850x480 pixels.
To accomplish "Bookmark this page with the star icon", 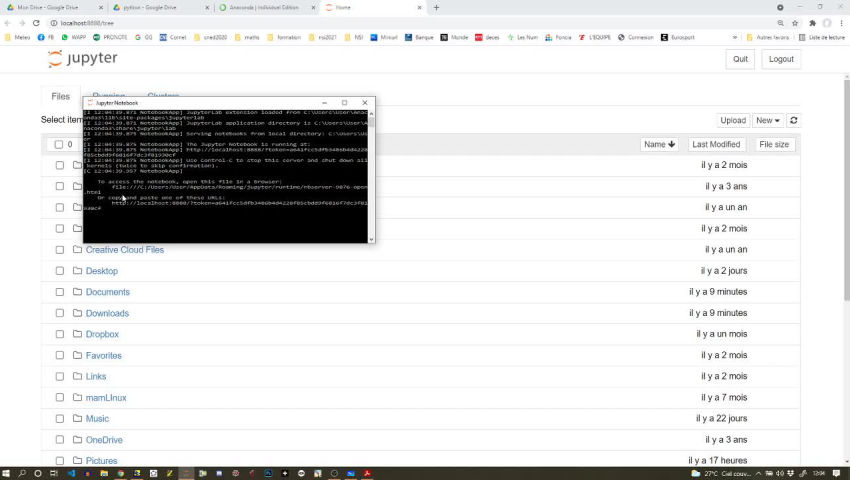I will coord(795,22).
